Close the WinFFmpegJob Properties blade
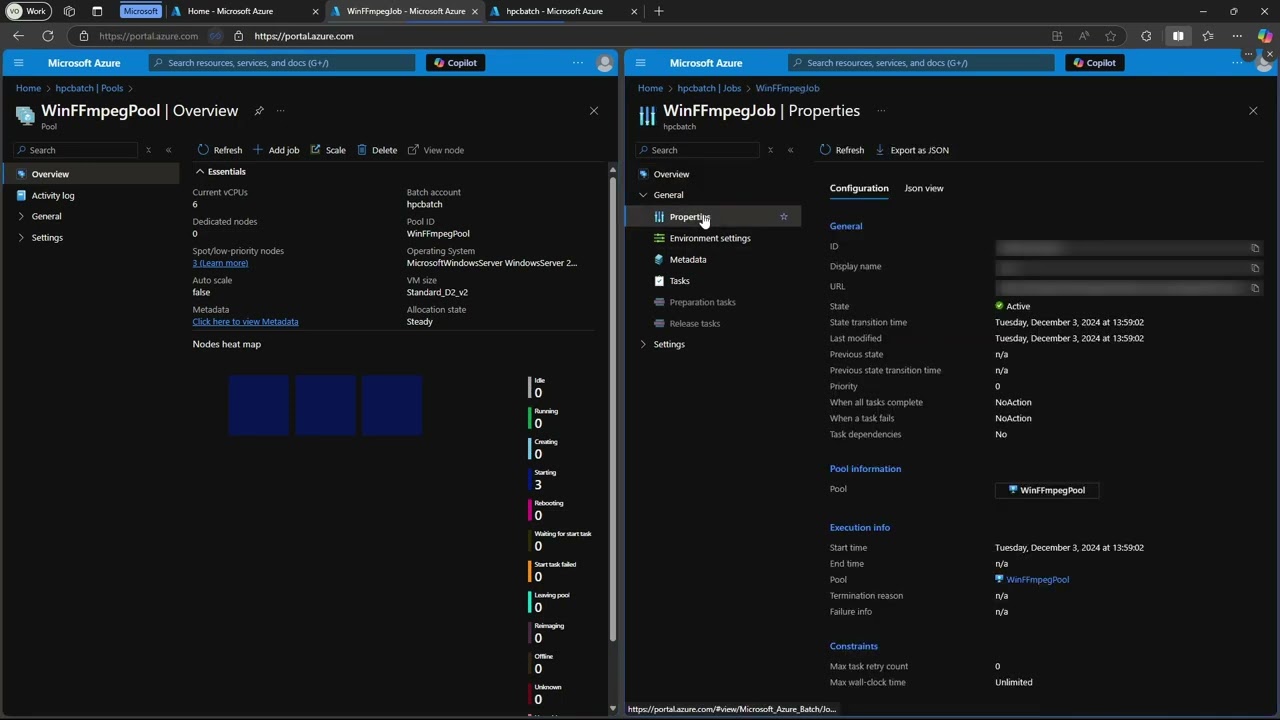The height and width of the screenshot is (720, 1280). [x=1253, y=111]
